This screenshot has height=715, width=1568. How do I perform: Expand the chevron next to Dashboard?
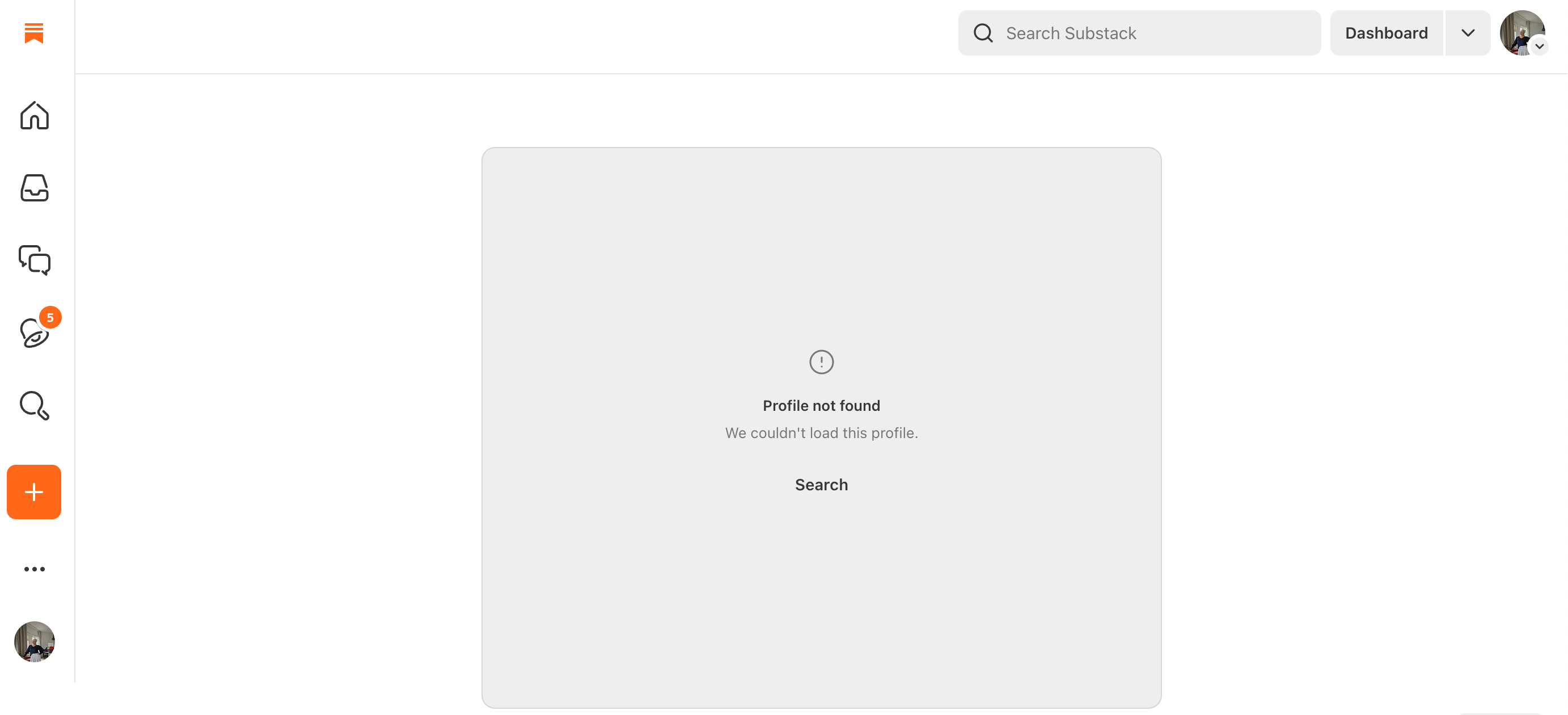click(x=1468, y=33)
